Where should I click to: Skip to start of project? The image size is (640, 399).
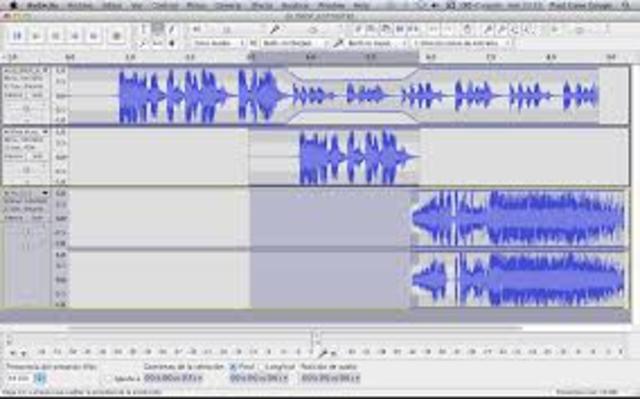pyautogui.click(x=75, y=36)
